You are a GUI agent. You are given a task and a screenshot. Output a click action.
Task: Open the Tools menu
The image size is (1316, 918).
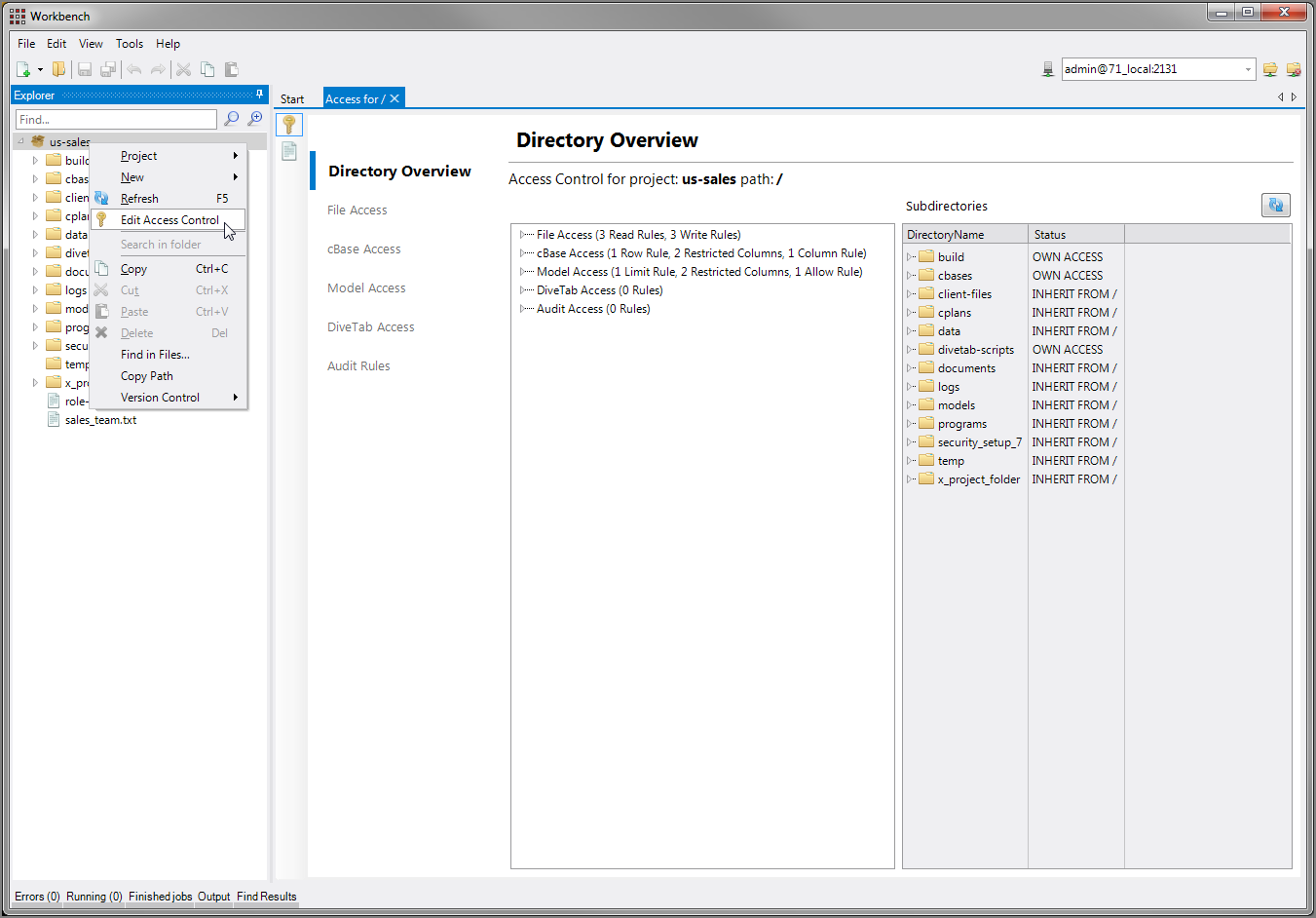130,43
